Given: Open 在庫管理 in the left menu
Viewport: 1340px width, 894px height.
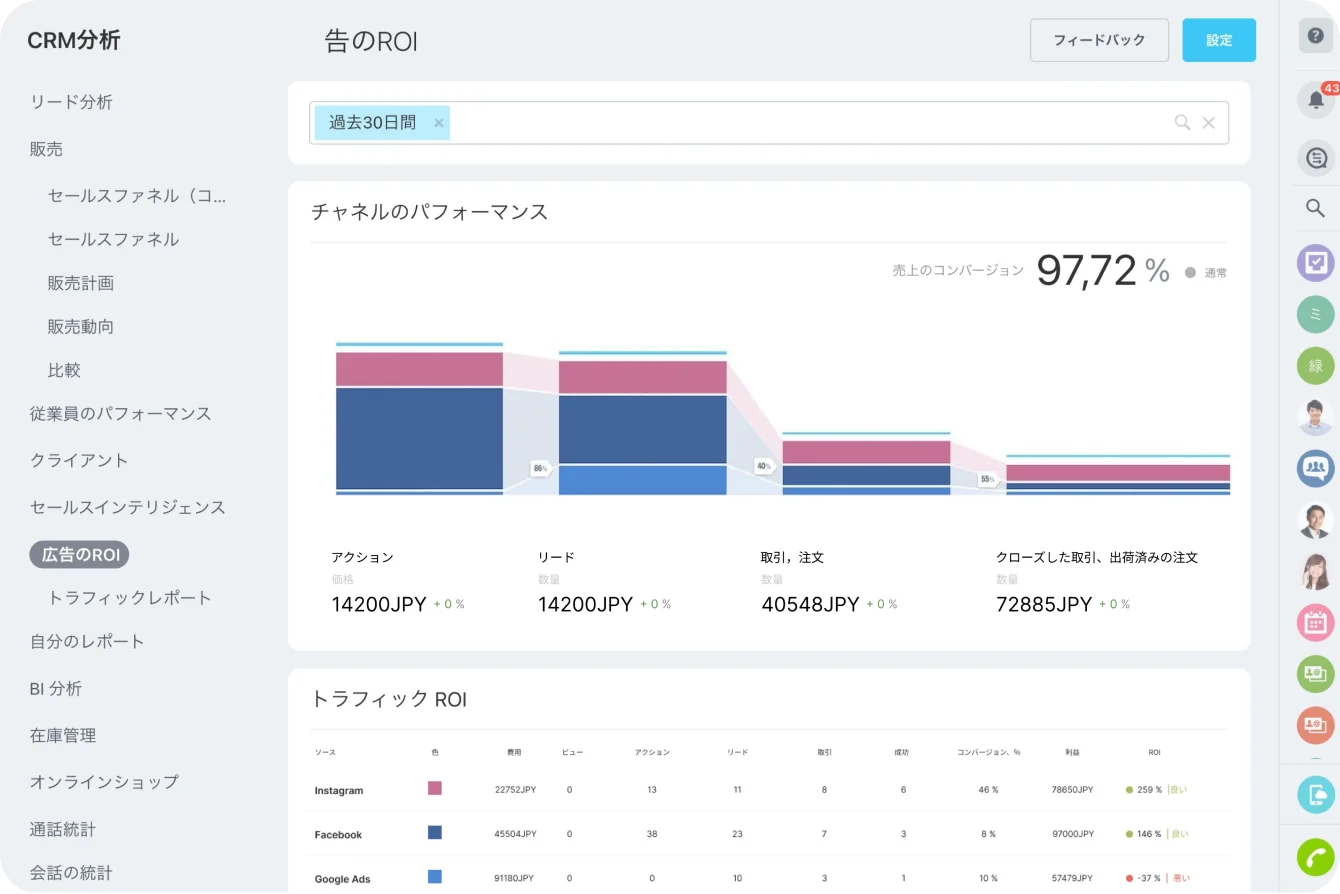Looking at the screenshot, I should click(x=63, y=735).
